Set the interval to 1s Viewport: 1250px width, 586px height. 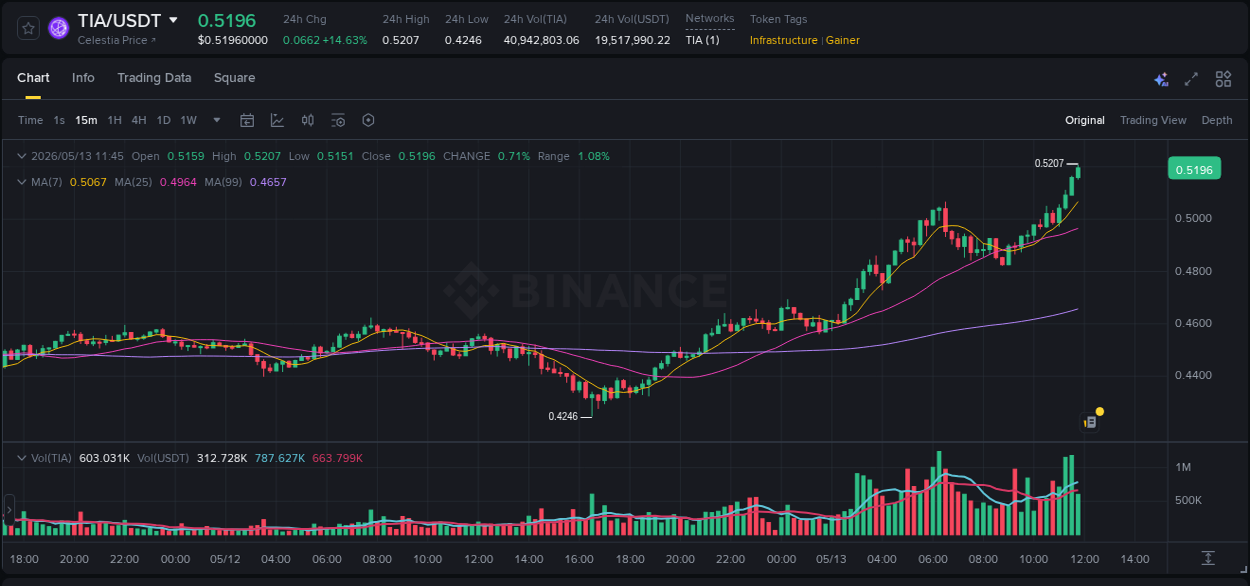59,120
